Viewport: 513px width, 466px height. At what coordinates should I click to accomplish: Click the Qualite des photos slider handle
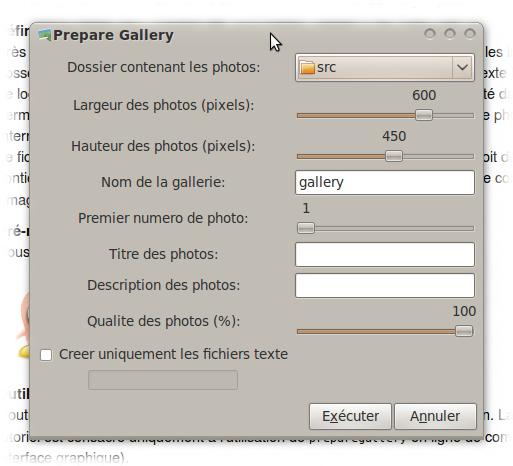464,331
